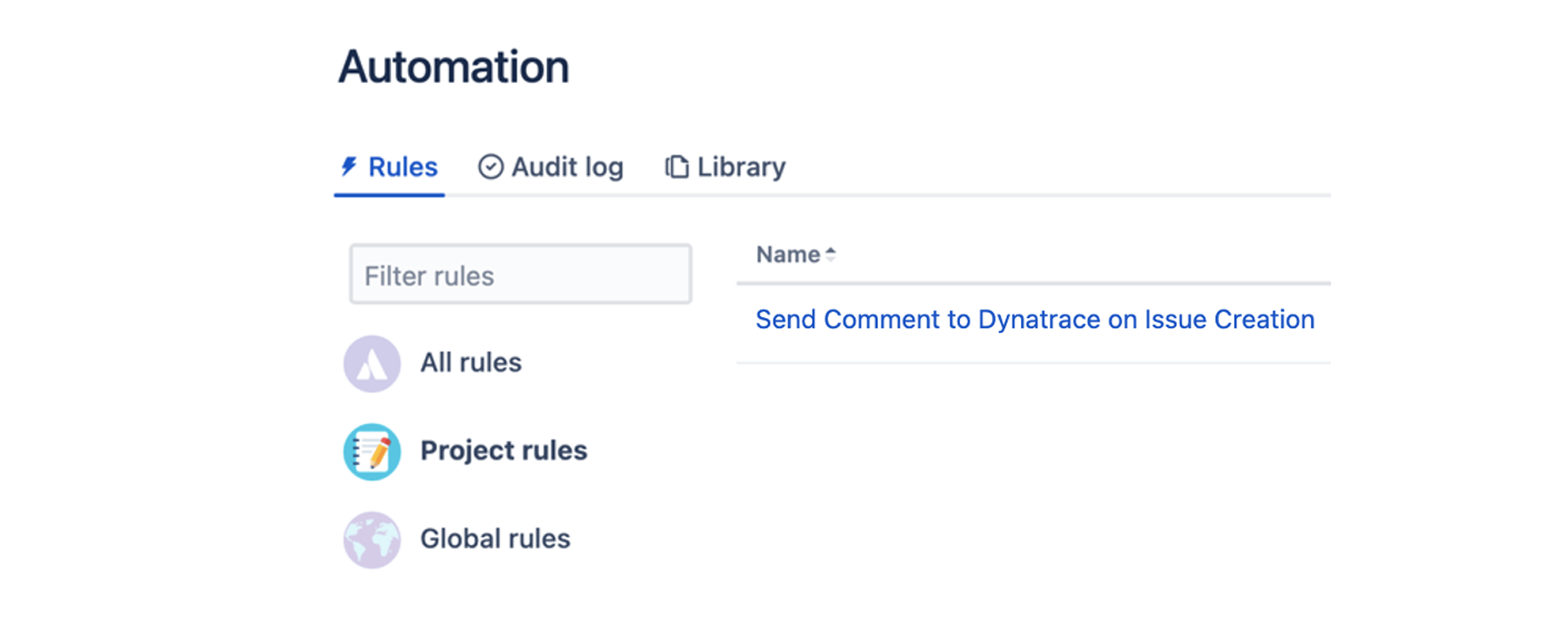Select the All rules label

point(470,362)
